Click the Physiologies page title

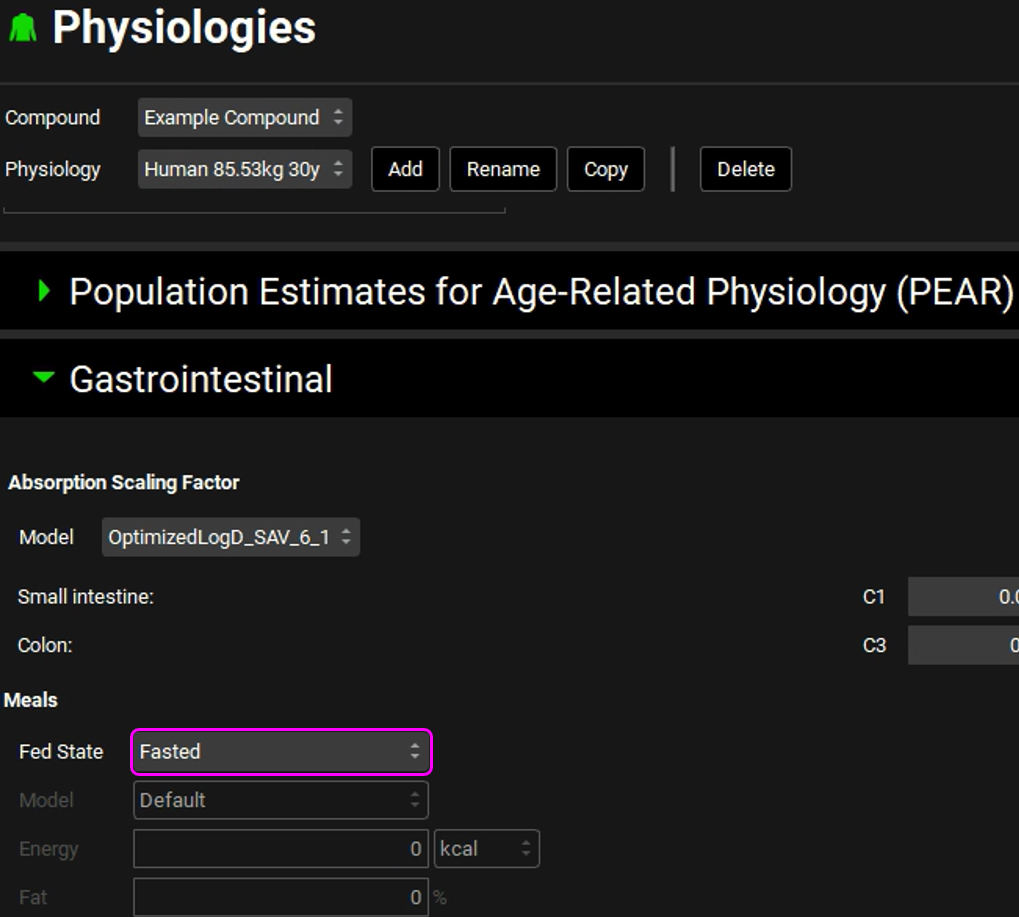coord(184,27)
